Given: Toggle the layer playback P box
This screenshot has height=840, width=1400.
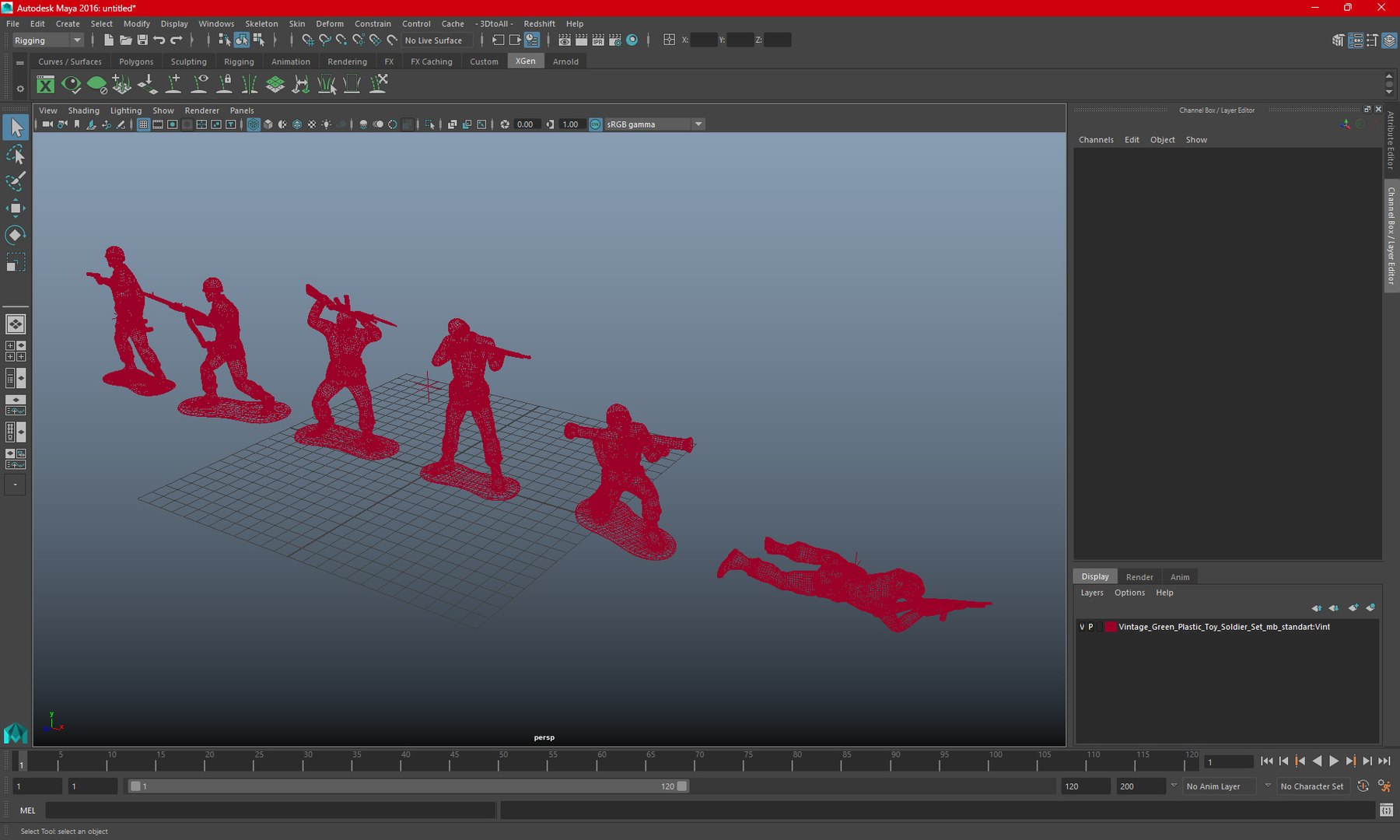Looking at the screenshot, I should (1090, 627).
